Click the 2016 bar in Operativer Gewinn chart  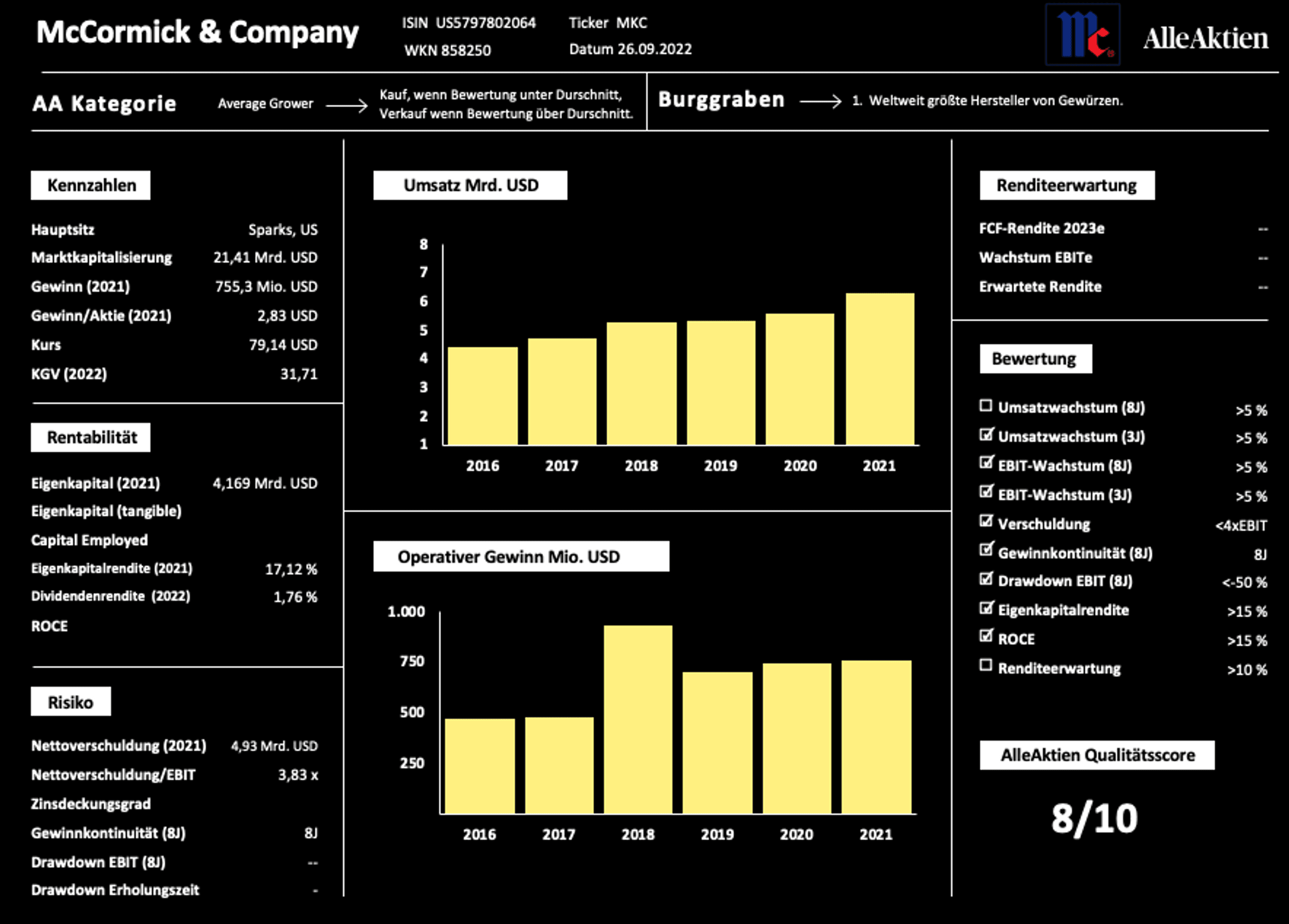point(480,766)
